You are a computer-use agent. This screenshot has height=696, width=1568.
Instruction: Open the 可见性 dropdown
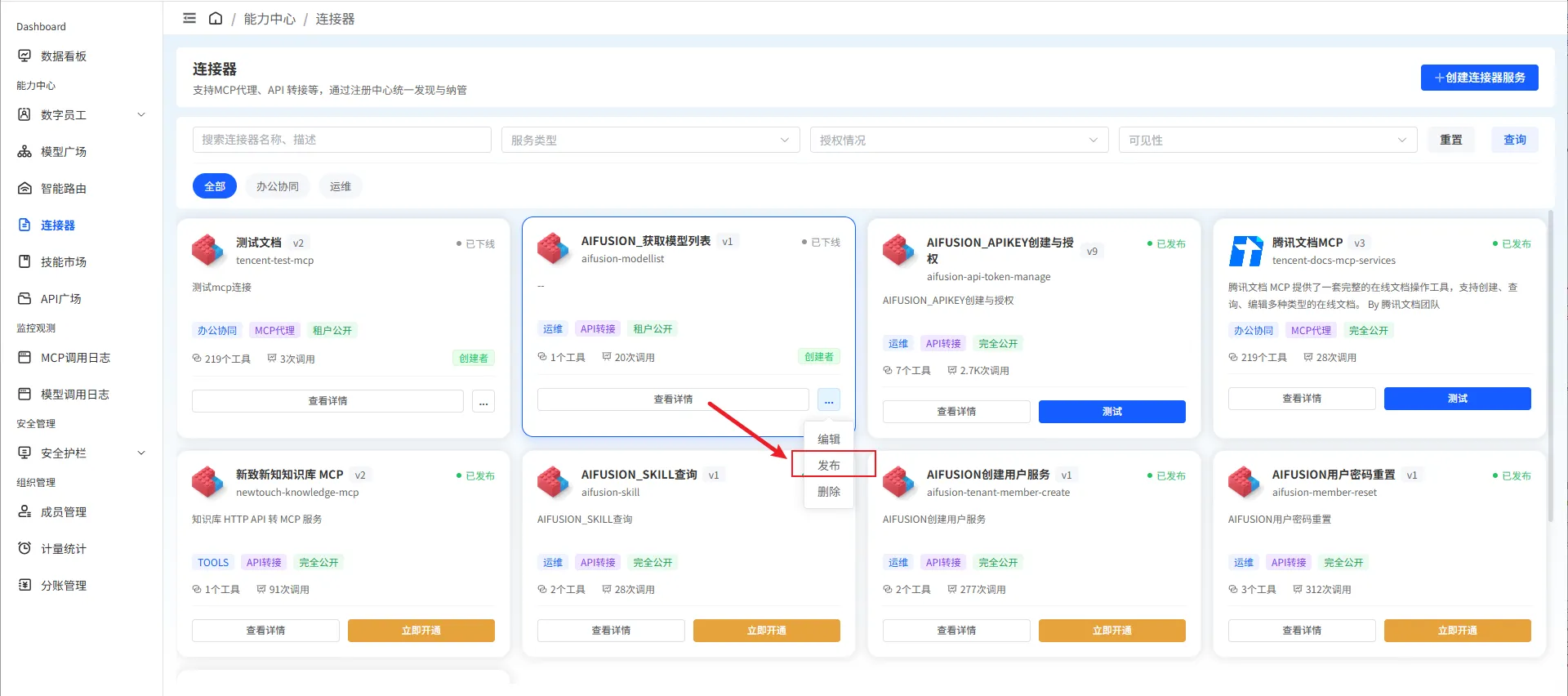tap(1267, 140)
